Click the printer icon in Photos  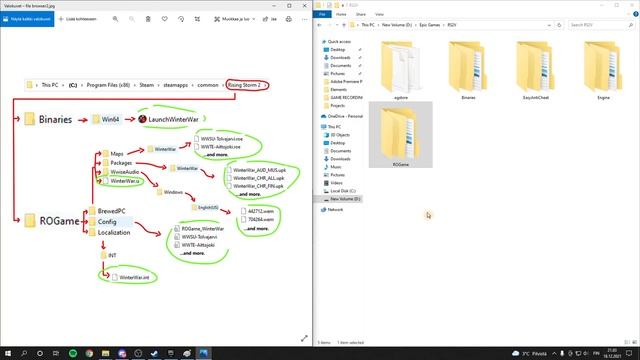click(289, 19)
